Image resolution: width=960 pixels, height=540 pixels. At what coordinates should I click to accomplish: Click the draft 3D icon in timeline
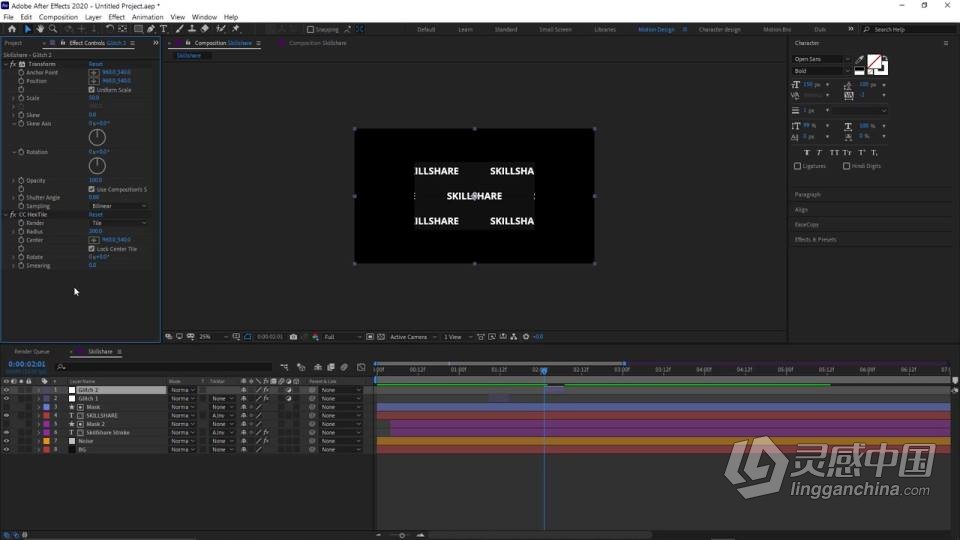(x=301, y=367)
